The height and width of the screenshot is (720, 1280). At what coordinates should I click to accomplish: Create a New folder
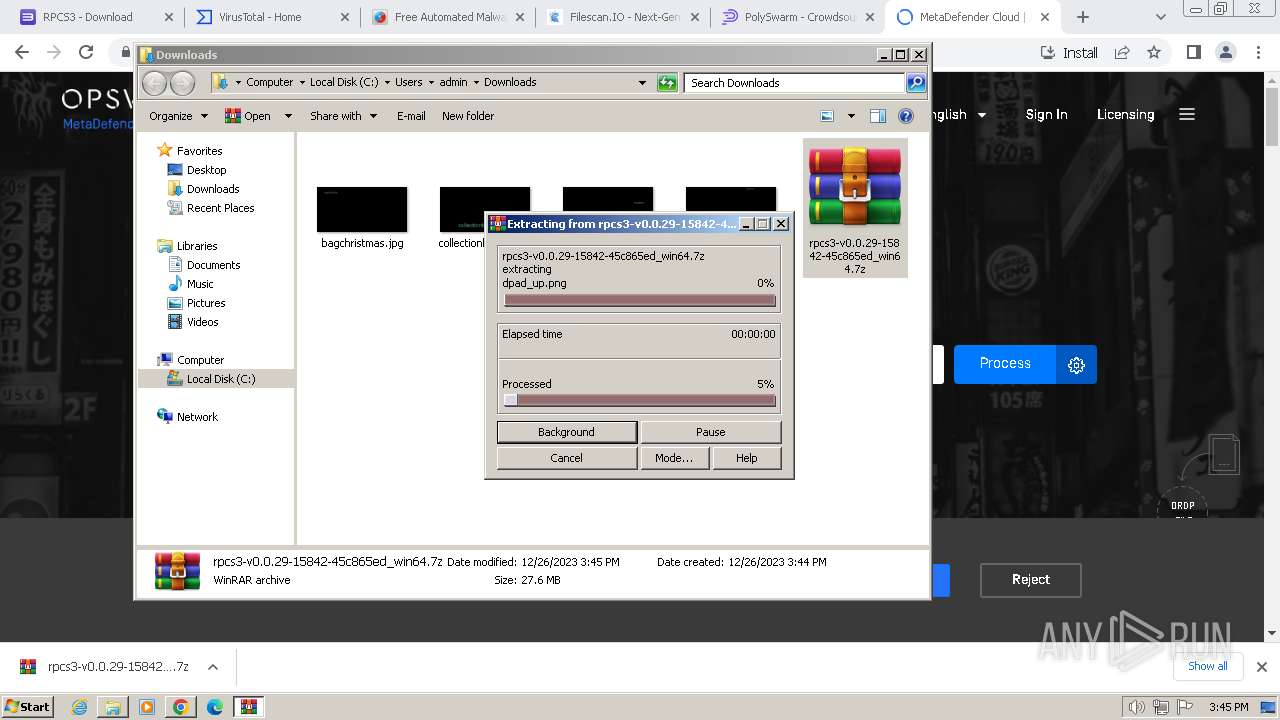tap(468, 116)
